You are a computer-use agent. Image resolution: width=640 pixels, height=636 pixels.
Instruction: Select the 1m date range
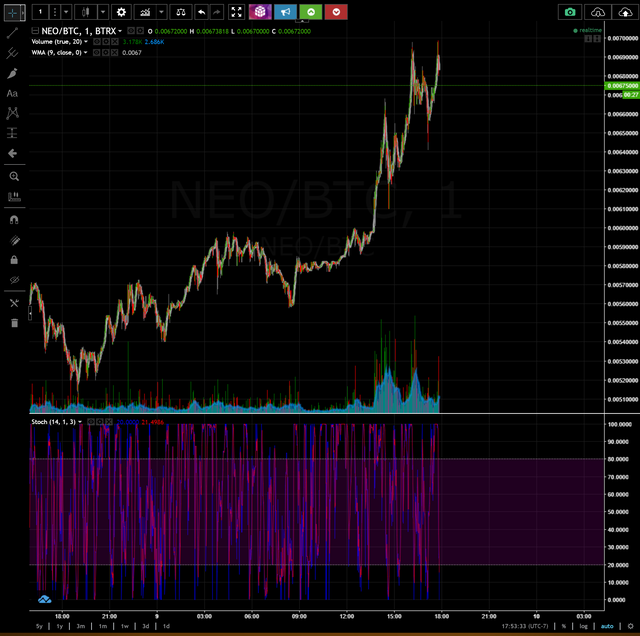coord(103,626)
